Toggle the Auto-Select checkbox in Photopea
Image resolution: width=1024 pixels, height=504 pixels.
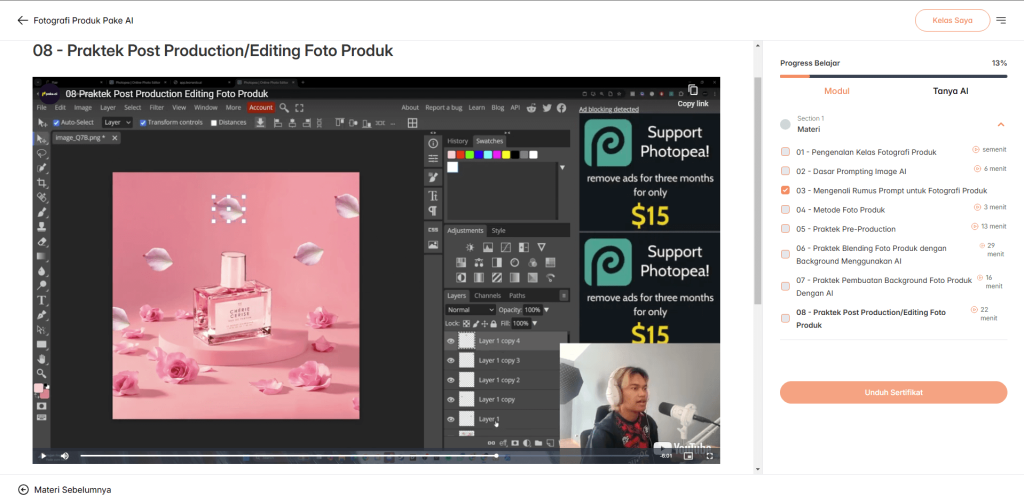point(56,122)
